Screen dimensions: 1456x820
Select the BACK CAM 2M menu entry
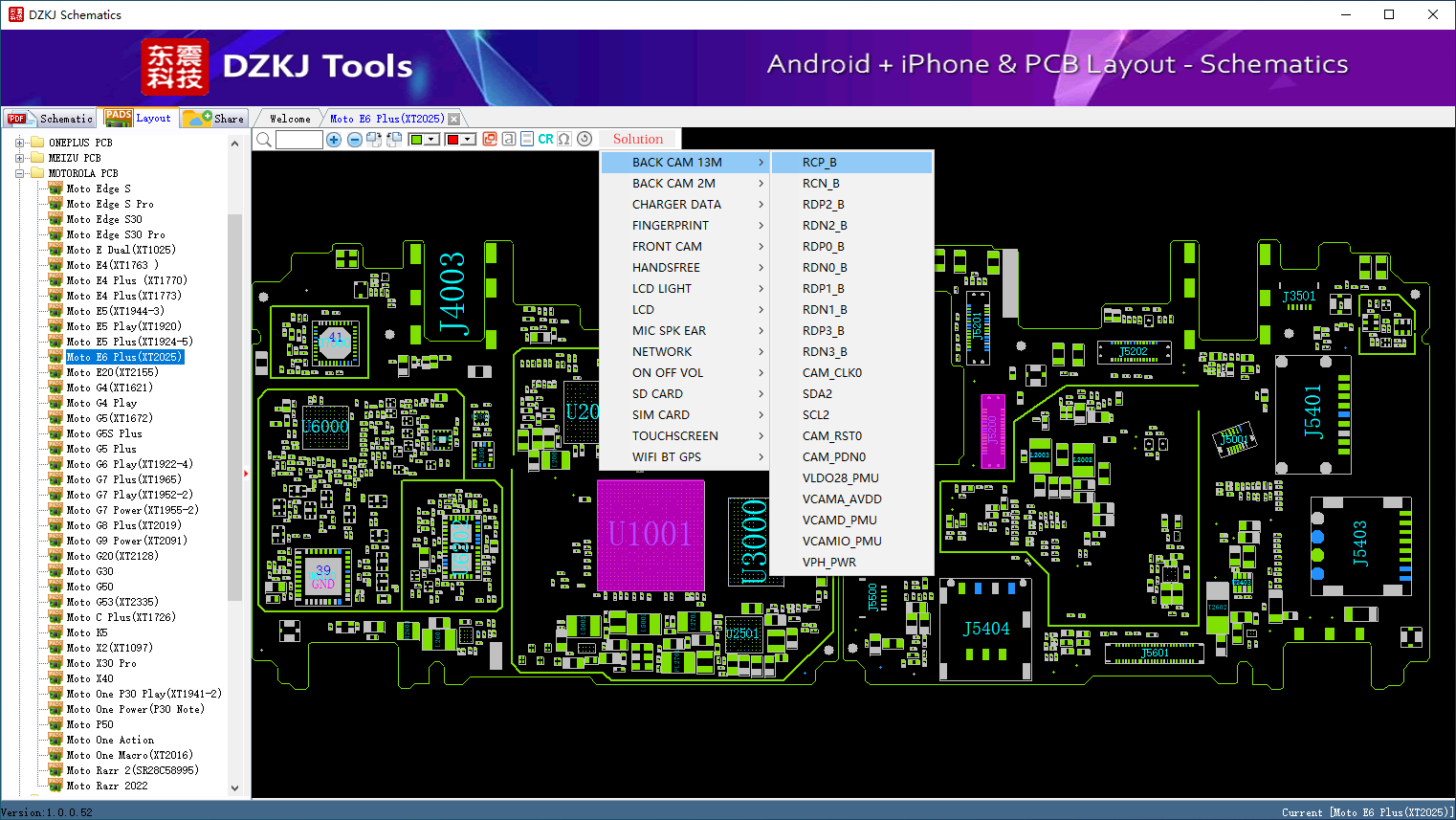(x=685, y=184)
